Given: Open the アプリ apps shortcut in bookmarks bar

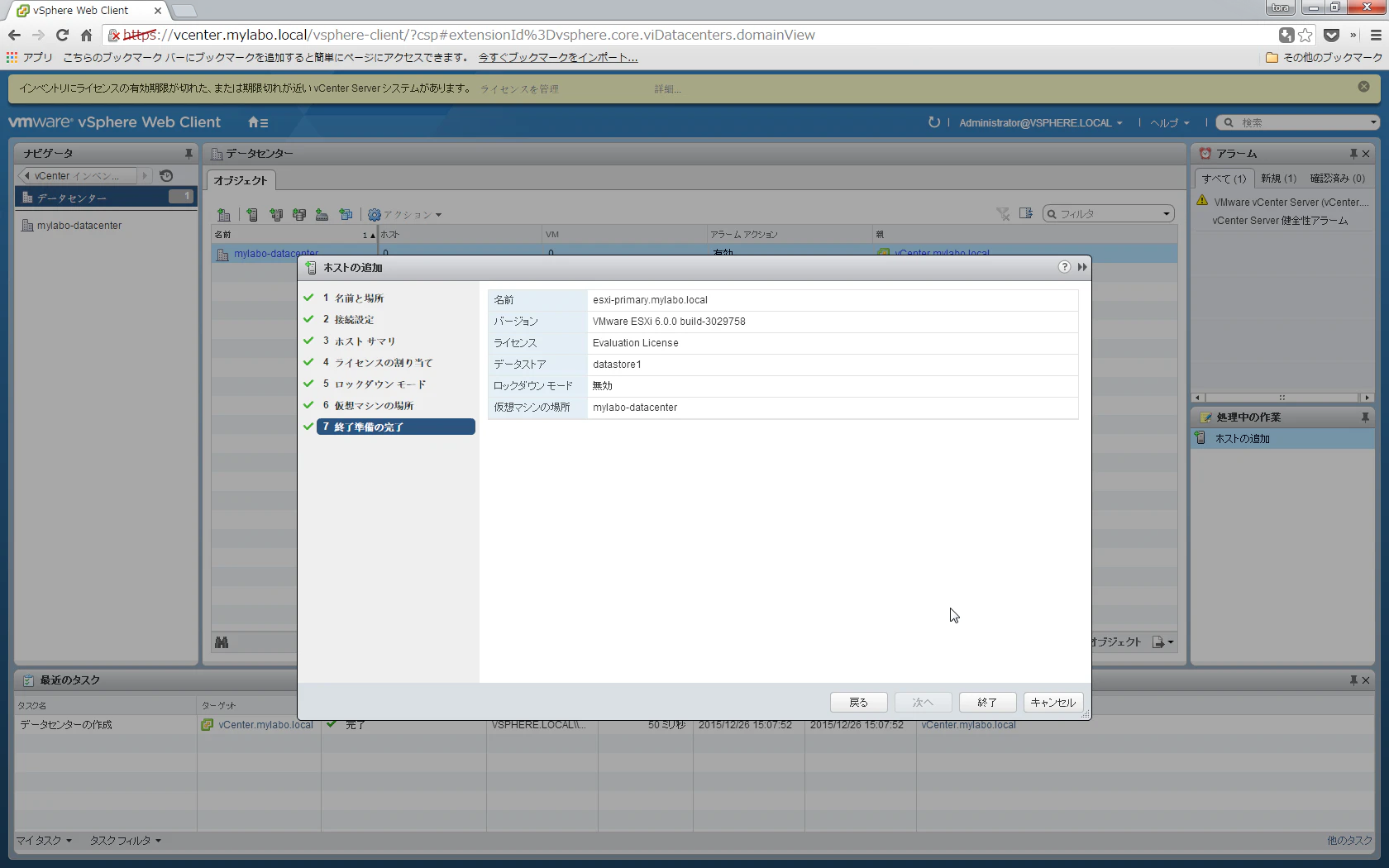Looking at the screenshot, I should [x=30, y=58].
